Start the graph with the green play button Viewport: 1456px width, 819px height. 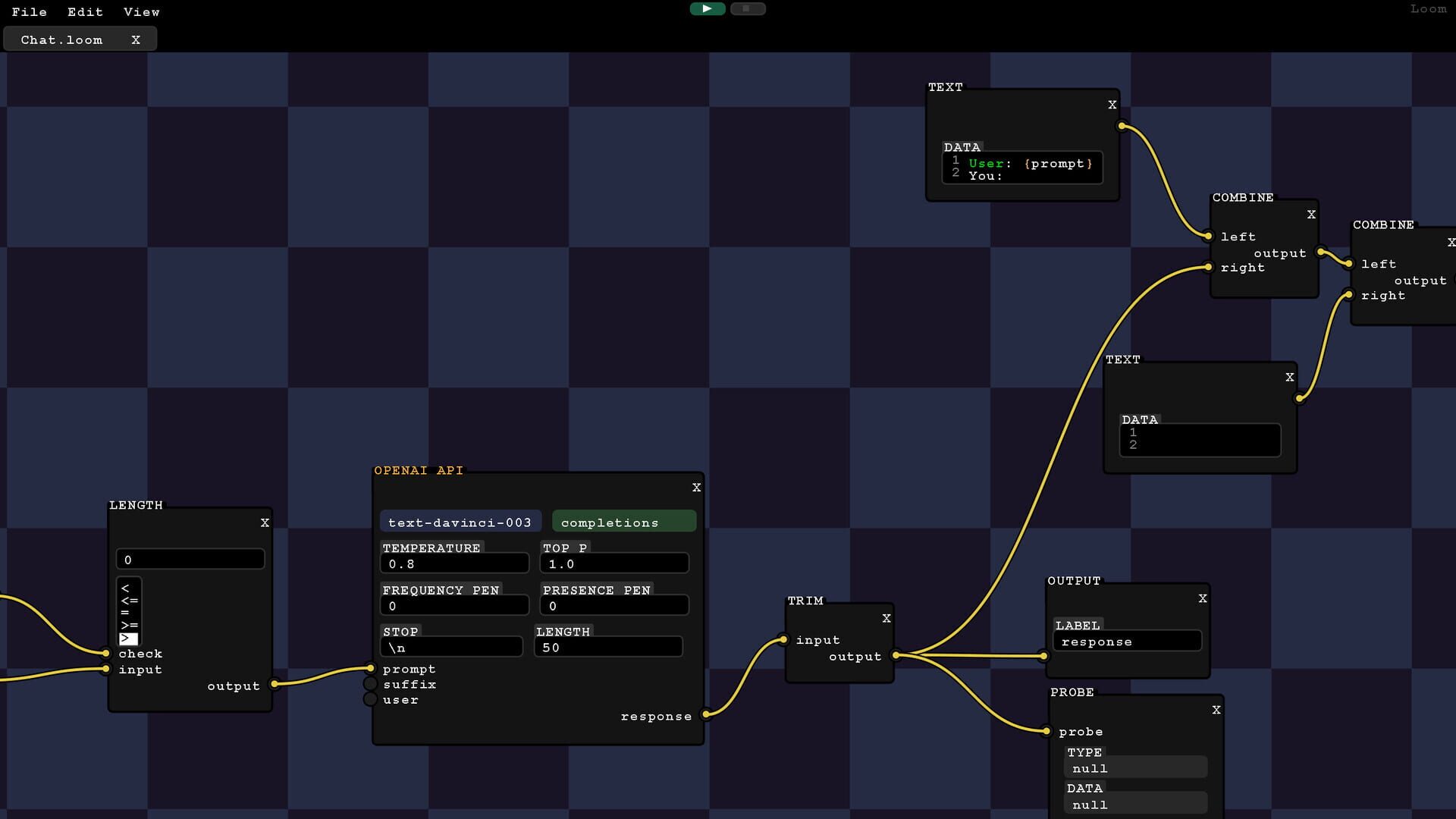(707, 9)
